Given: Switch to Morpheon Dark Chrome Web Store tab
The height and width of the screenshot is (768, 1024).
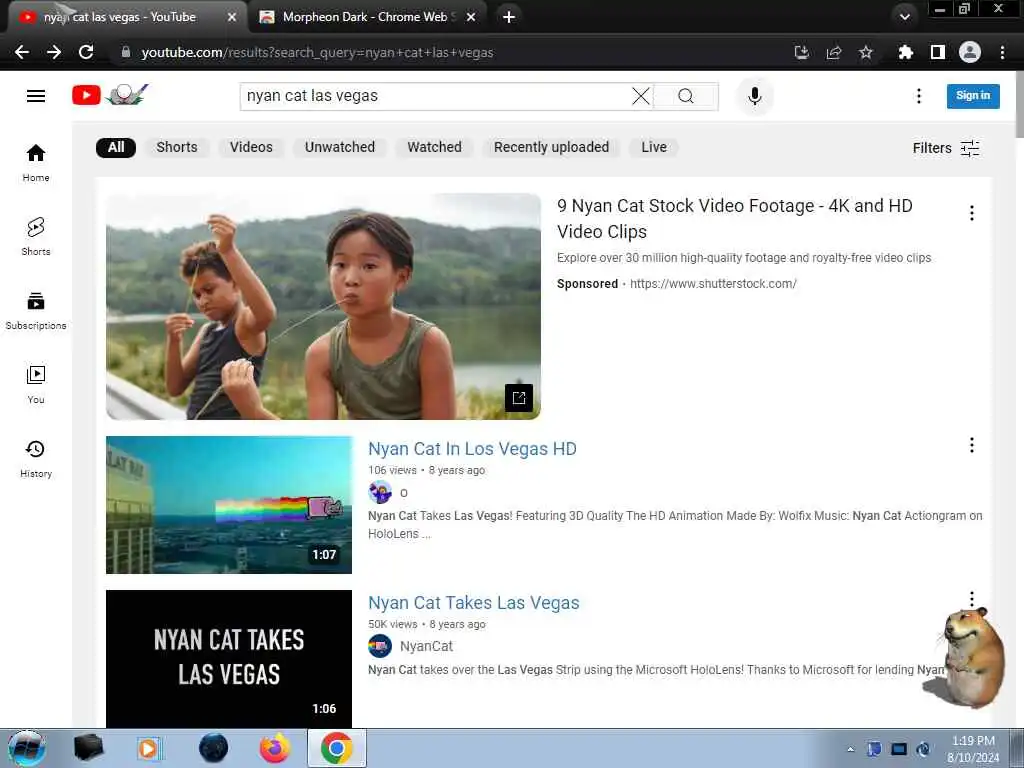Looking at the screenshot, I should 367,17.
